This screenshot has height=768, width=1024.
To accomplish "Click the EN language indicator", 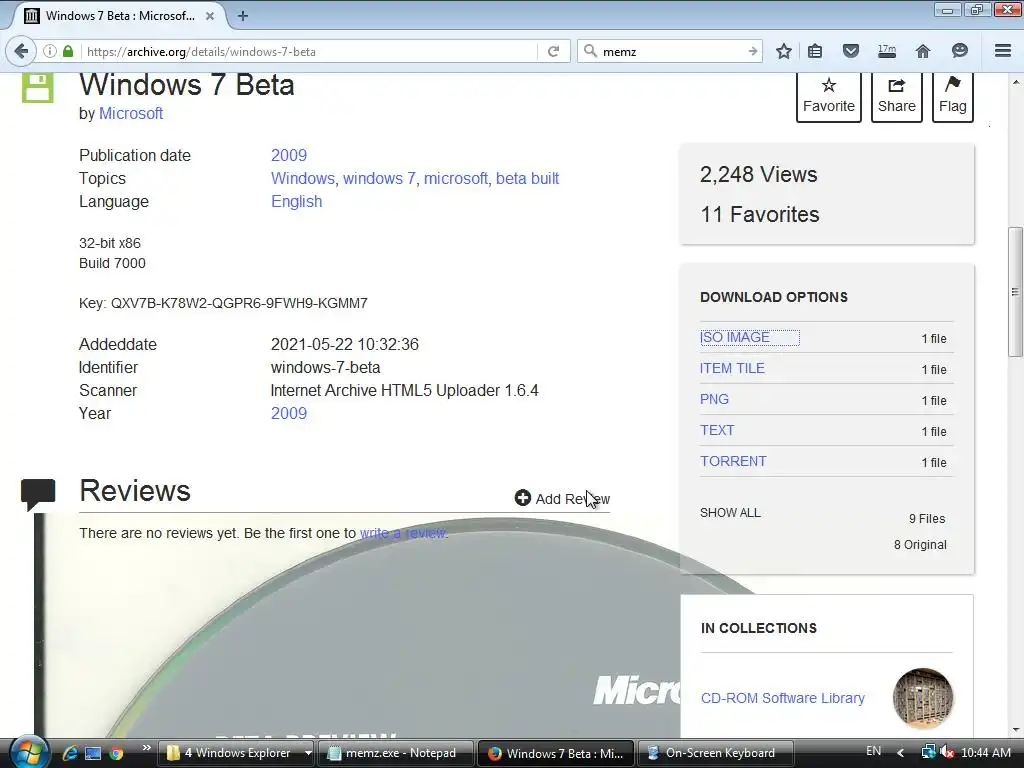I will (x=873, y=751).
